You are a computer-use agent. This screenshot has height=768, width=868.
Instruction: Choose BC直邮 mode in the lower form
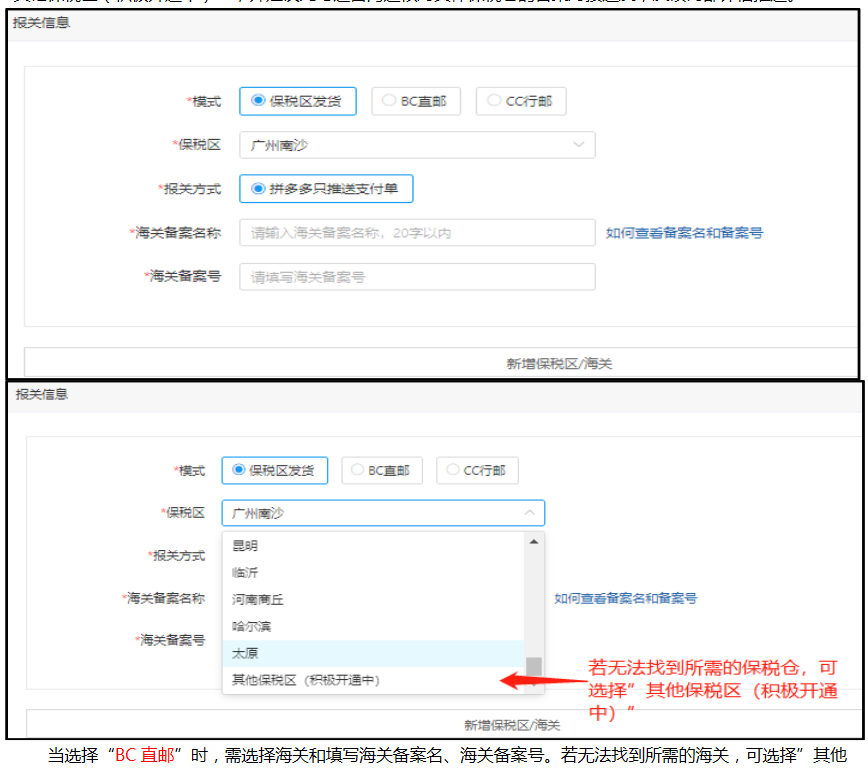[383, 470]
